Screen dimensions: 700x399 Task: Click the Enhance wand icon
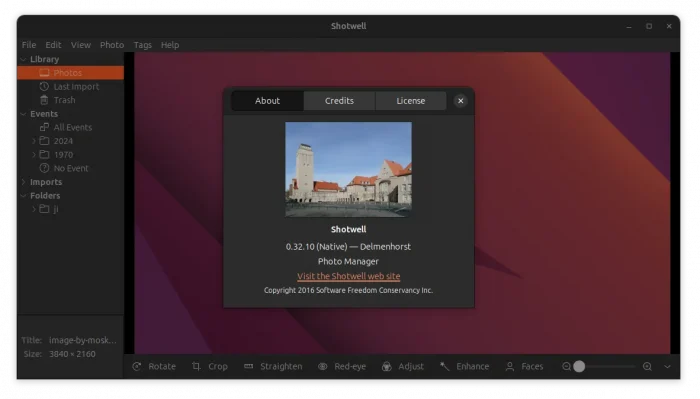click(x=445, y=366)
